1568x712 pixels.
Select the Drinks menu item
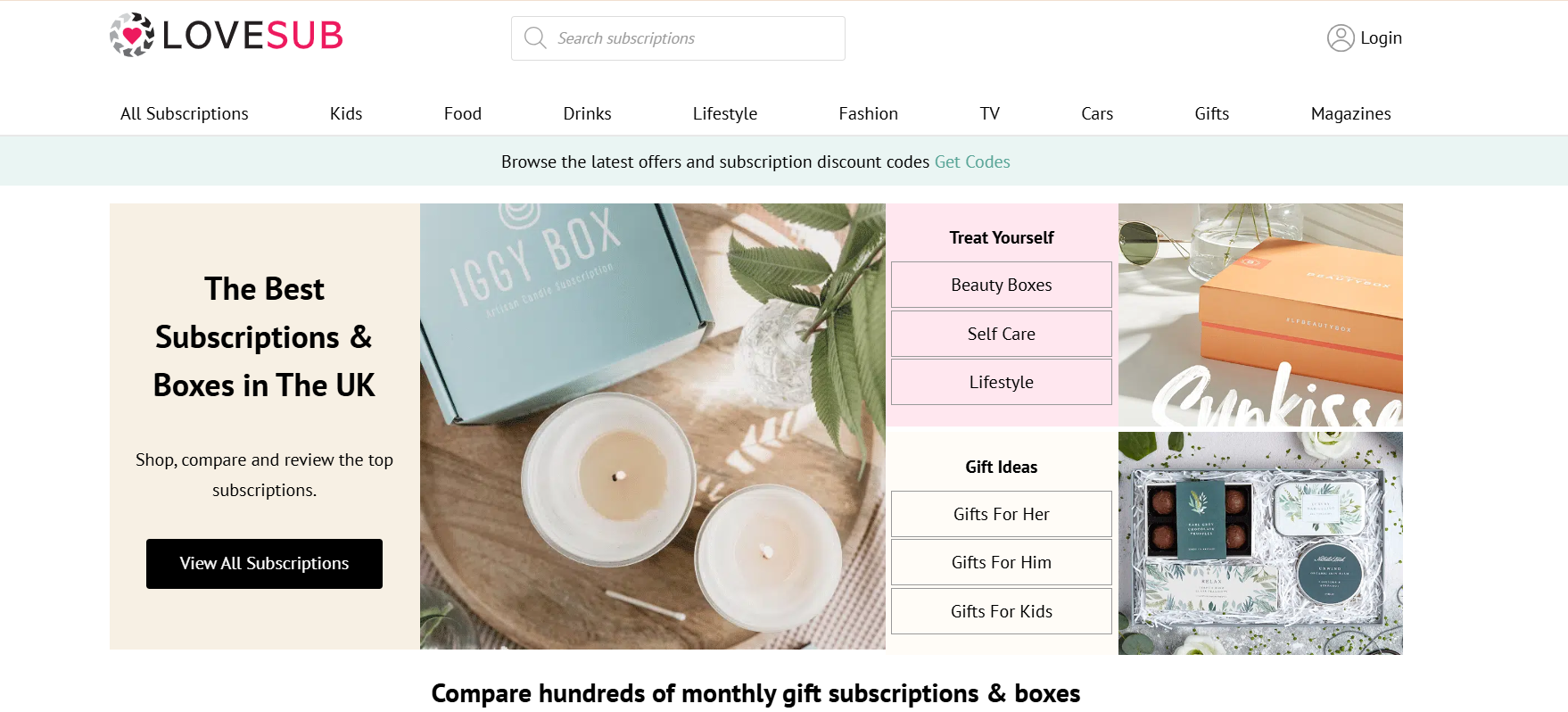[587, 113]
